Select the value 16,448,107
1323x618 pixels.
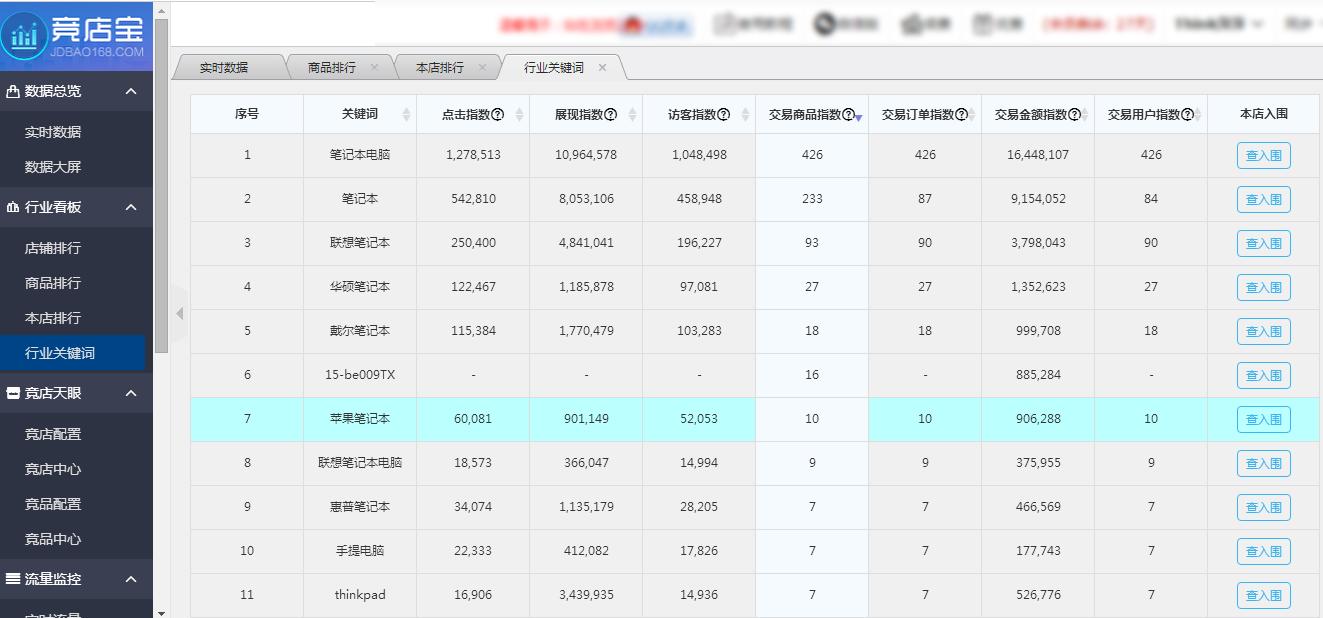1038,155
